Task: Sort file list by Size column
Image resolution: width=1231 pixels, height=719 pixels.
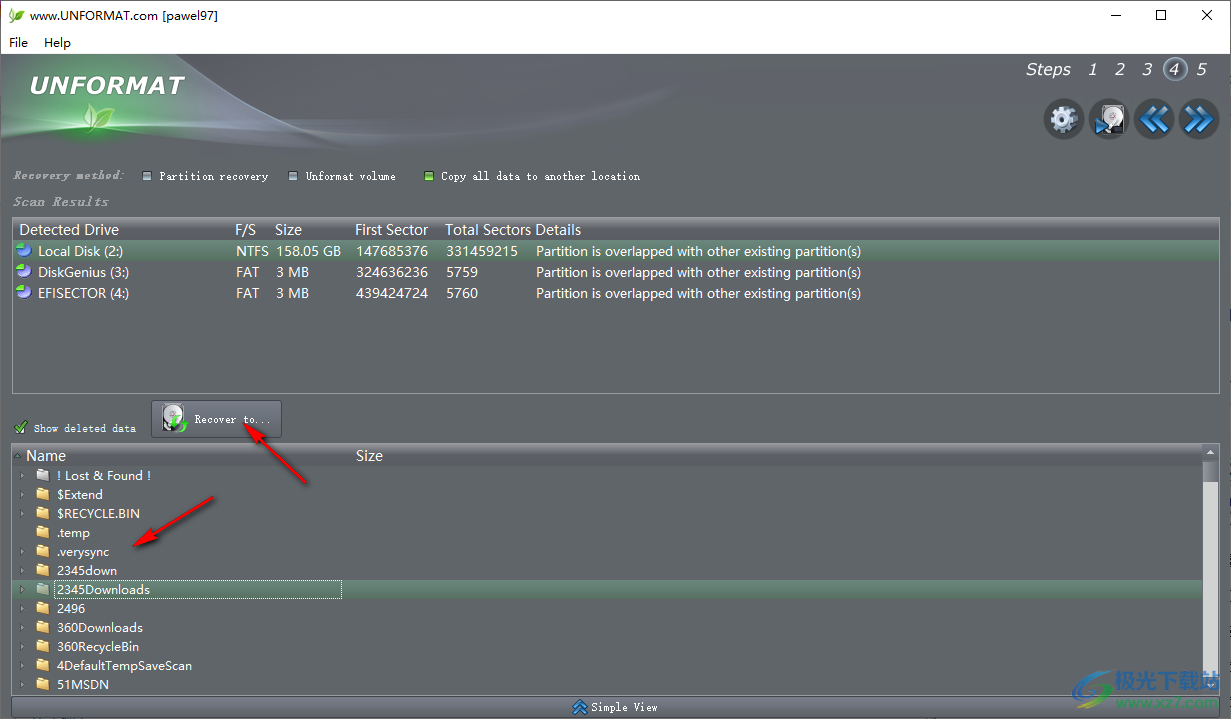Action: pyautogui.click(x=369, y=455)
